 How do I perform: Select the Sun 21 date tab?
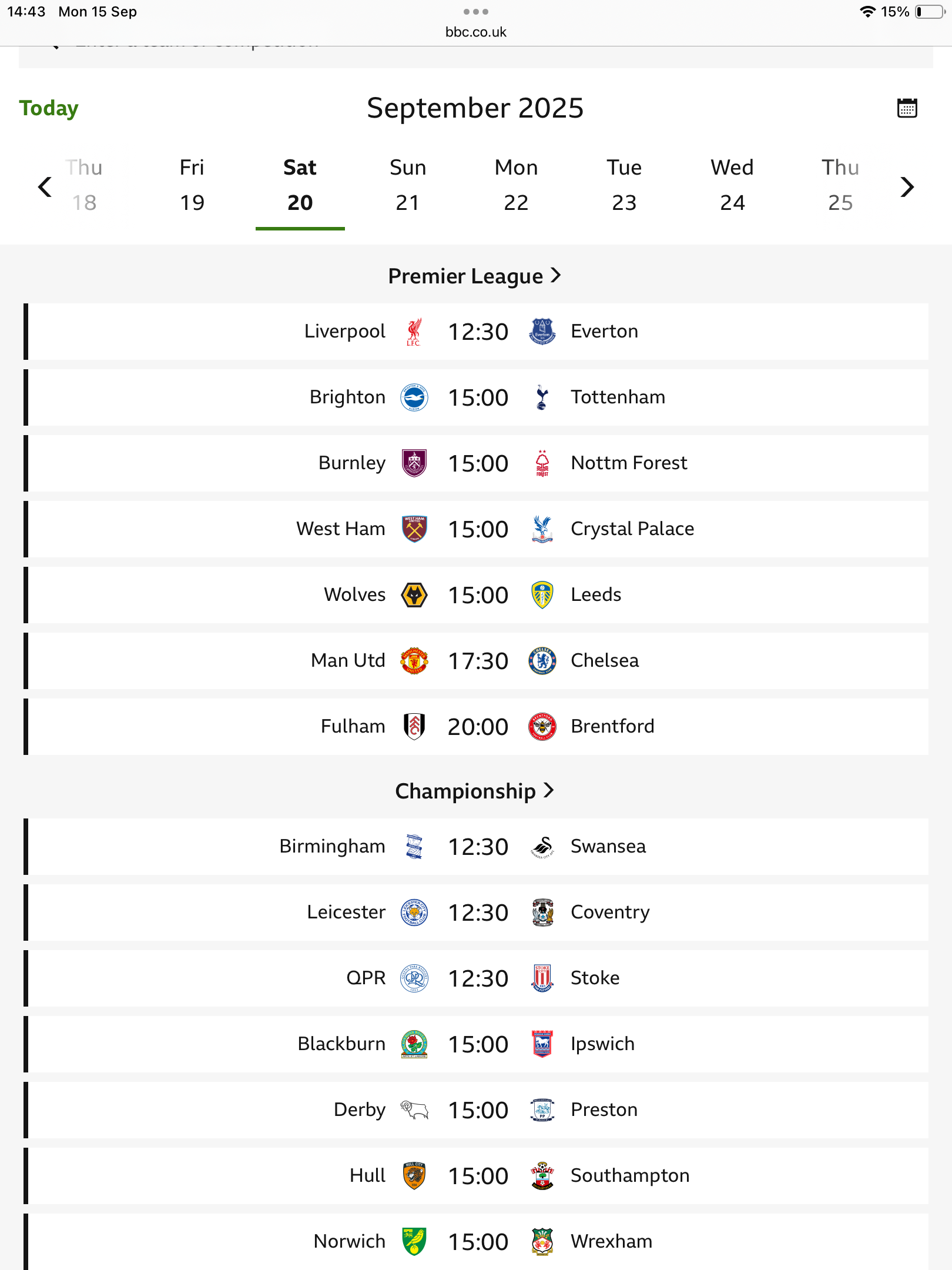point(408,185)
